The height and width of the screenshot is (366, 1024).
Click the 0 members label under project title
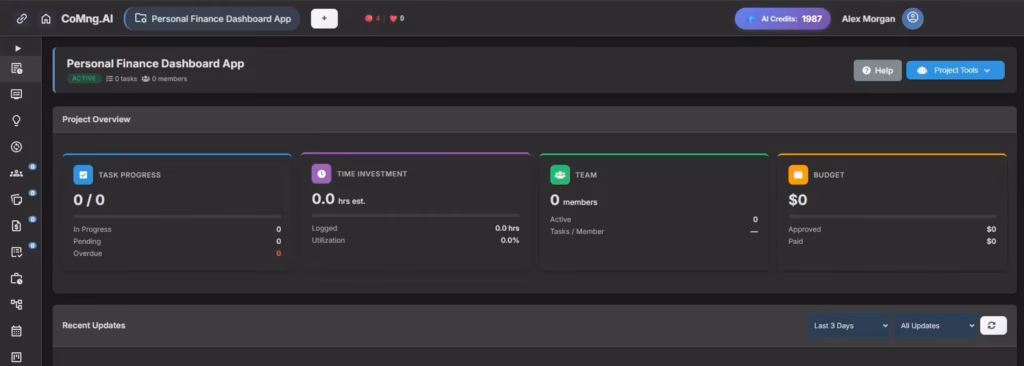click(165, 78)
